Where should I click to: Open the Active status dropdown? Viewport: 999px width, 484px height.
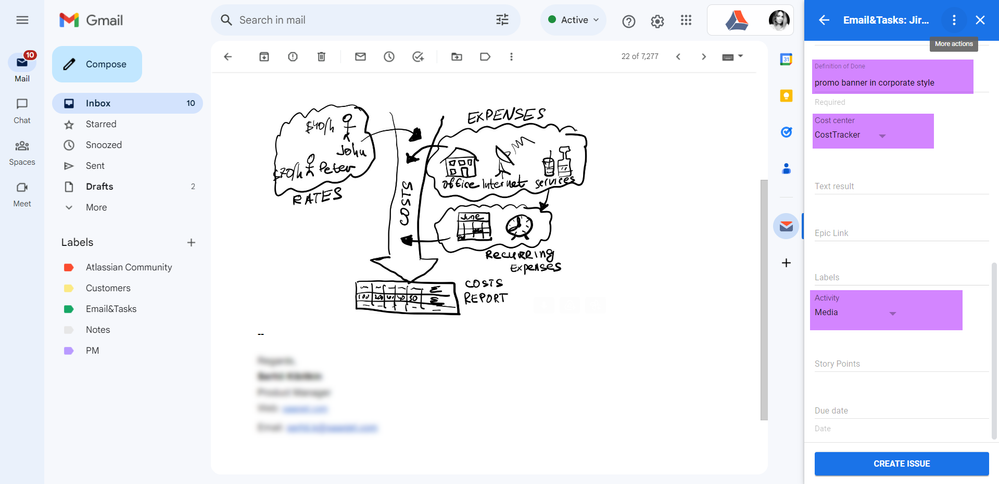573,20
